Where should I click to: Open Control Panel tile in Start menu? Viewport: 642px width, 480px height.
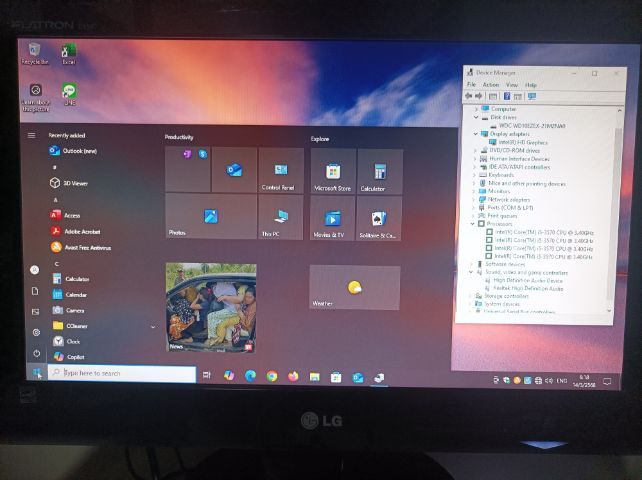pyautogui.click(x=280, y=171)
